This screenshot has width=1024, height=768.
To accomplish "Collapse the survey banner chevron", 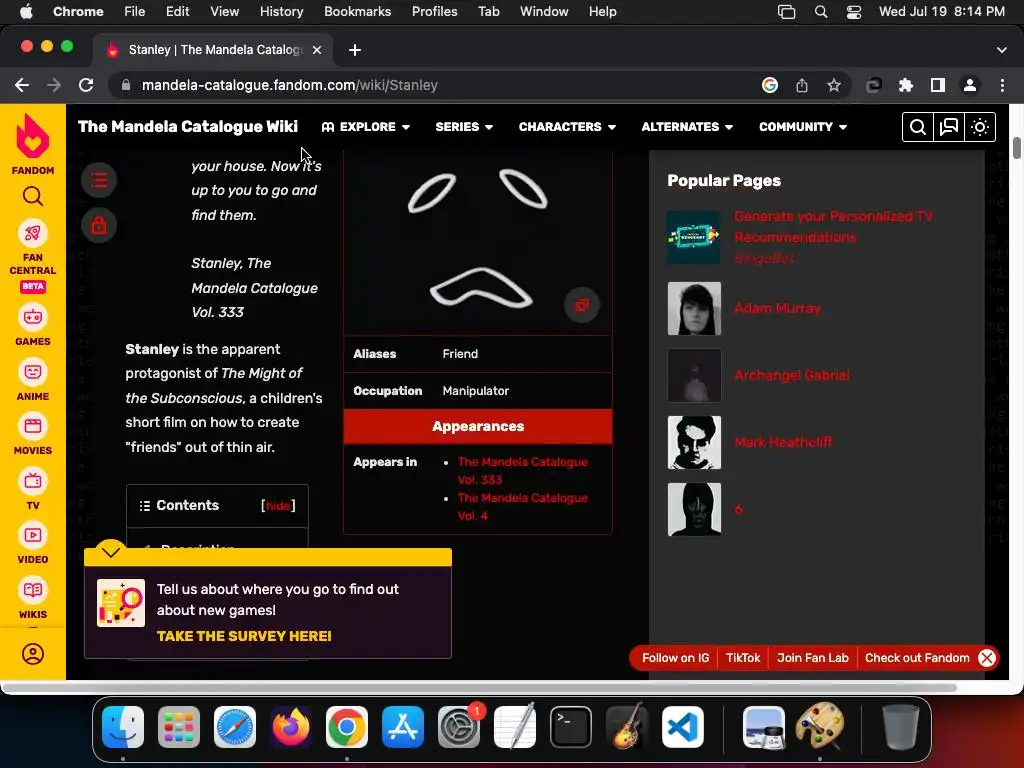I will click(111, 552).
